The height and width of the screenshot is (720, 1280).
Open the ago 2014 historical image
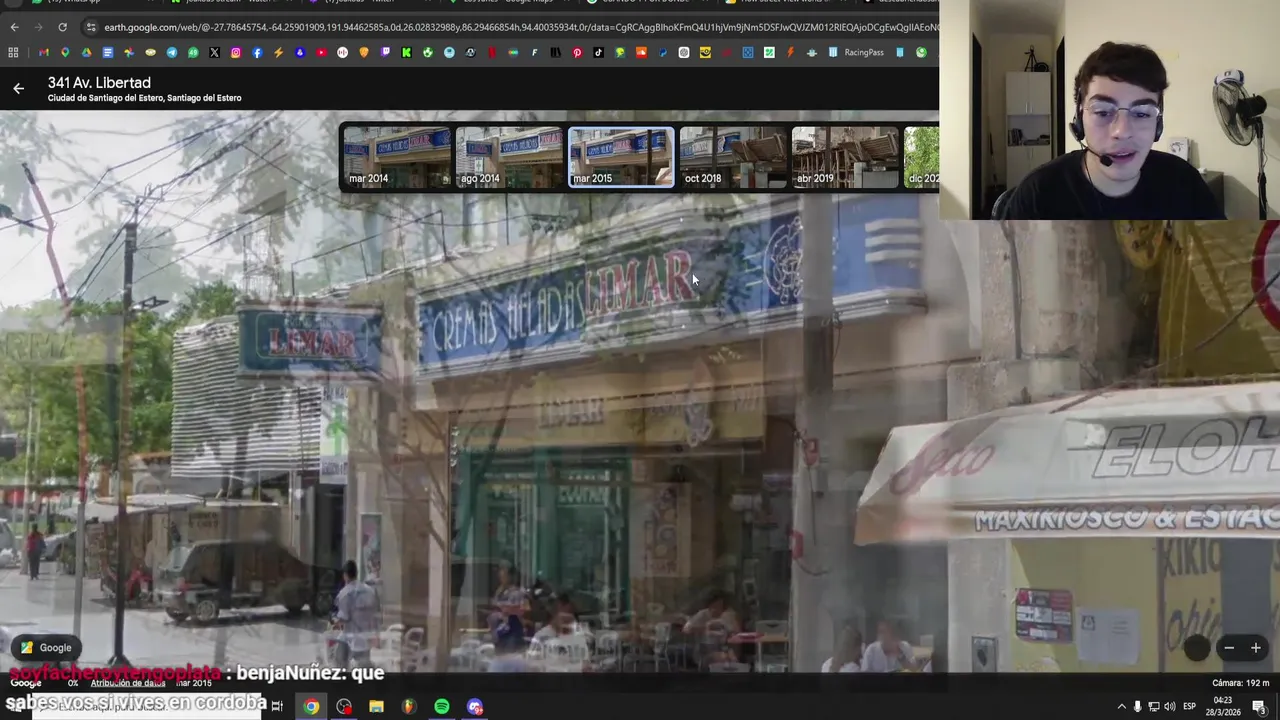coord(509,157)
